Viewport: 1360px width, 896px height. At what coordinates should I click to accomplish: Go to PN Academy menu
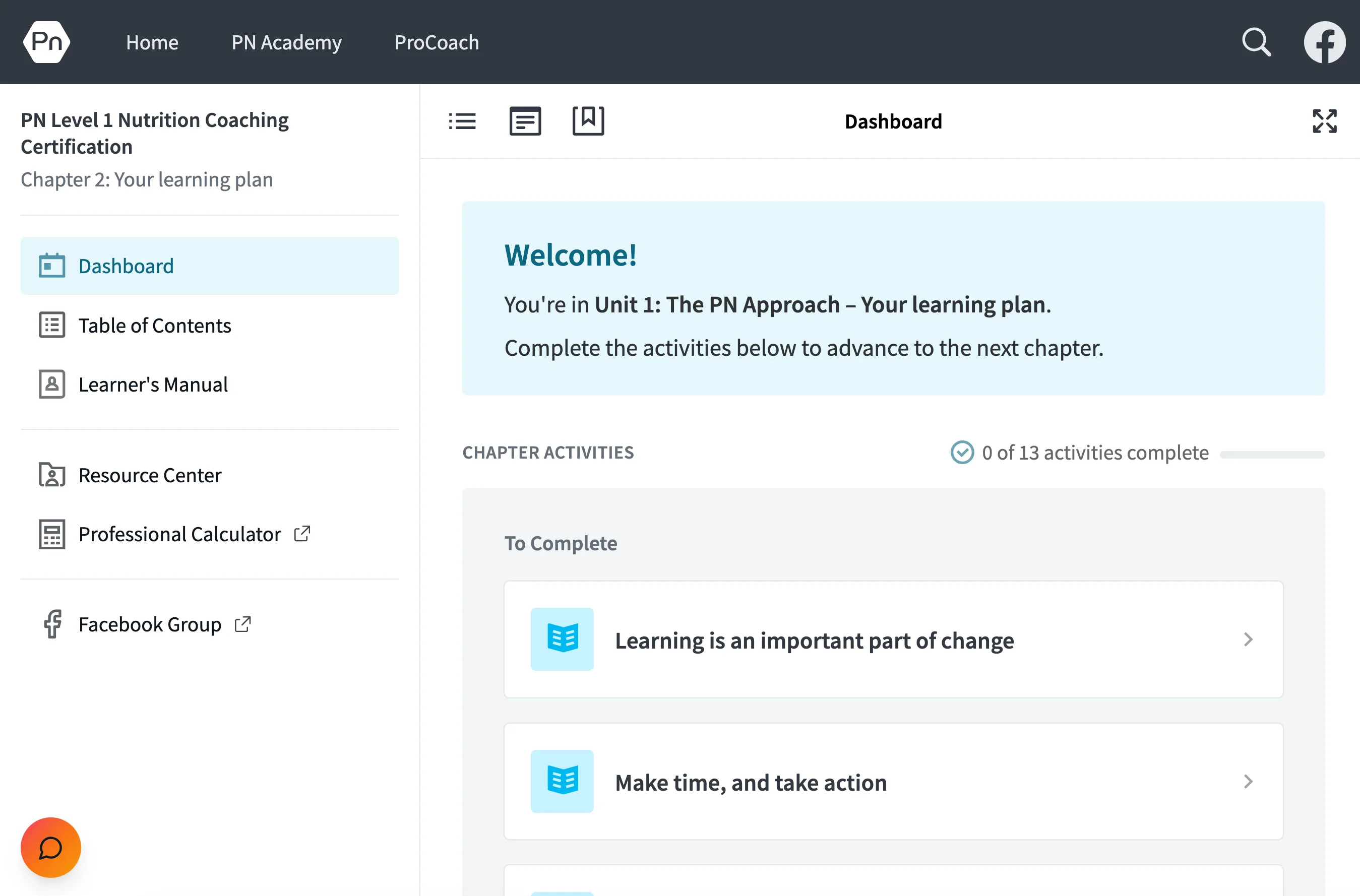(x=286, y=42)
